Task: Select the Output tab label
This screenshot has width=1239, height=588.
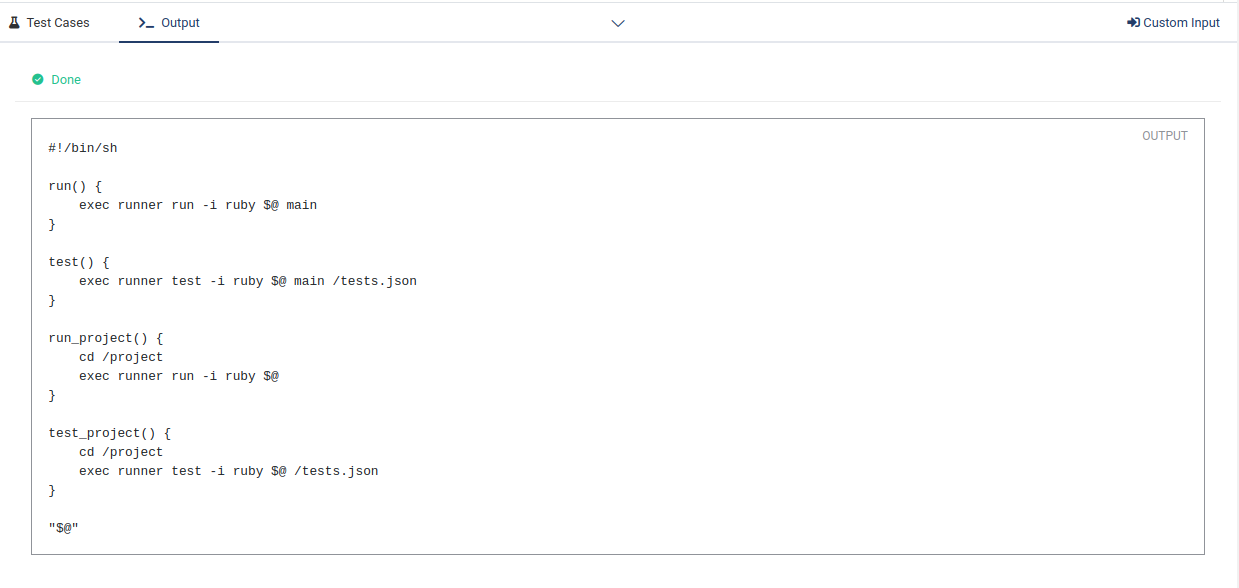Action: [180, 23]
